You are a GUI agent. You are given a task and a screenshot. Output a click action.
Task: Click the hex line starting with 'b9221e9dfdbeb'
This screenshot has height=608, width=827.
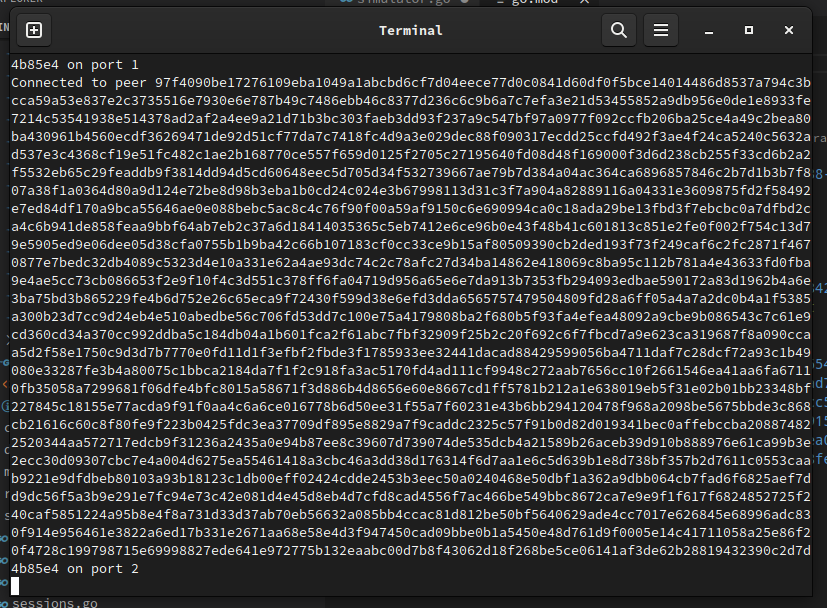click(x=411, y=479)
